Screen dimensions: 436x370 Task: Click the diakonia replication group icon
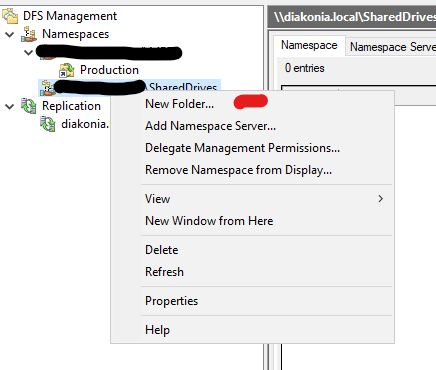tap(48, 124)
